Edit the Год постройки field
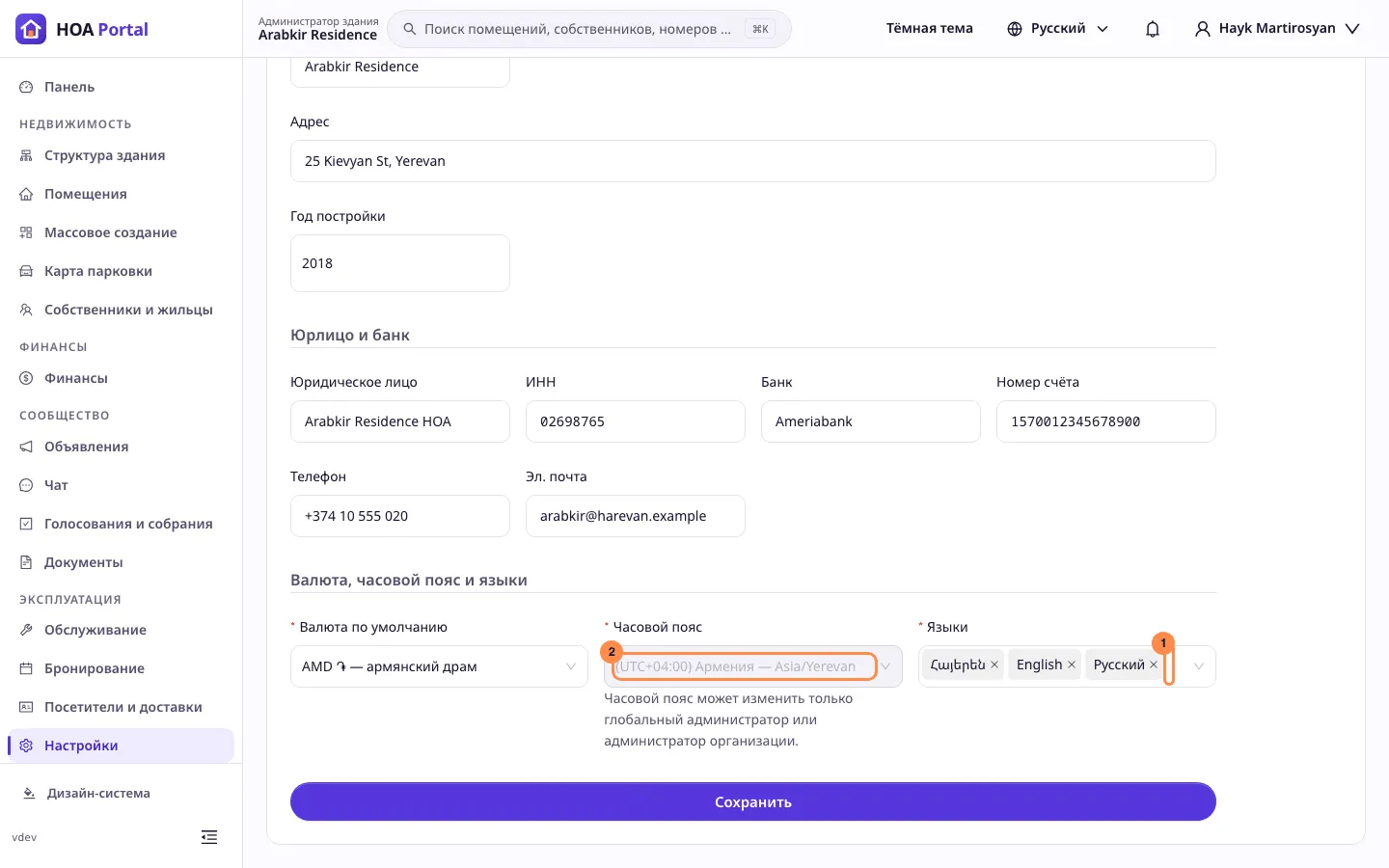 click(400, 263)
